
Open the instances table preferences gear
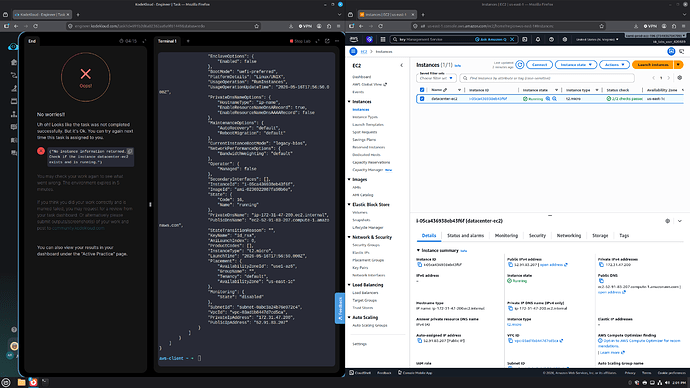[679, 78]
